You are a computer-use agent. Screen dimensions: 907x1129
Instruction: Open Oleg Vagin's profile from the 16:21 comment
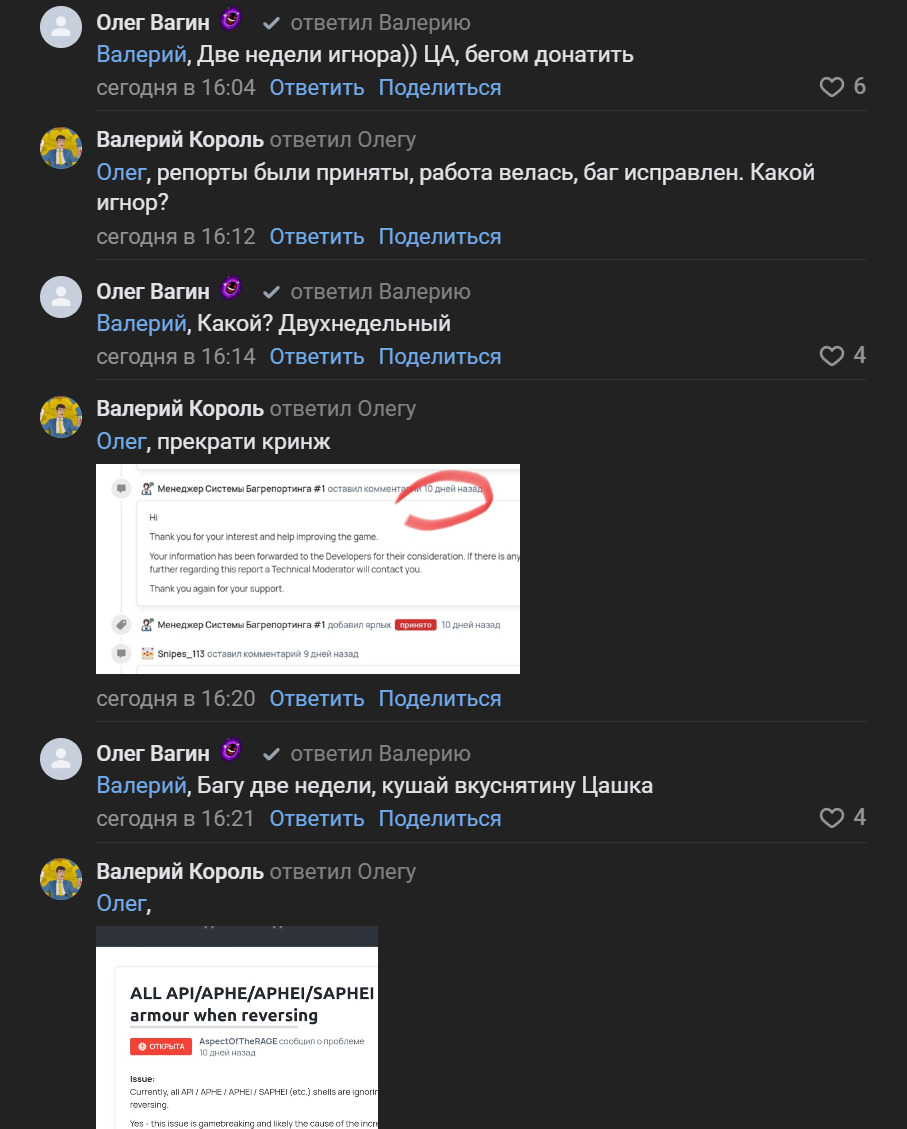click(153, 754)
